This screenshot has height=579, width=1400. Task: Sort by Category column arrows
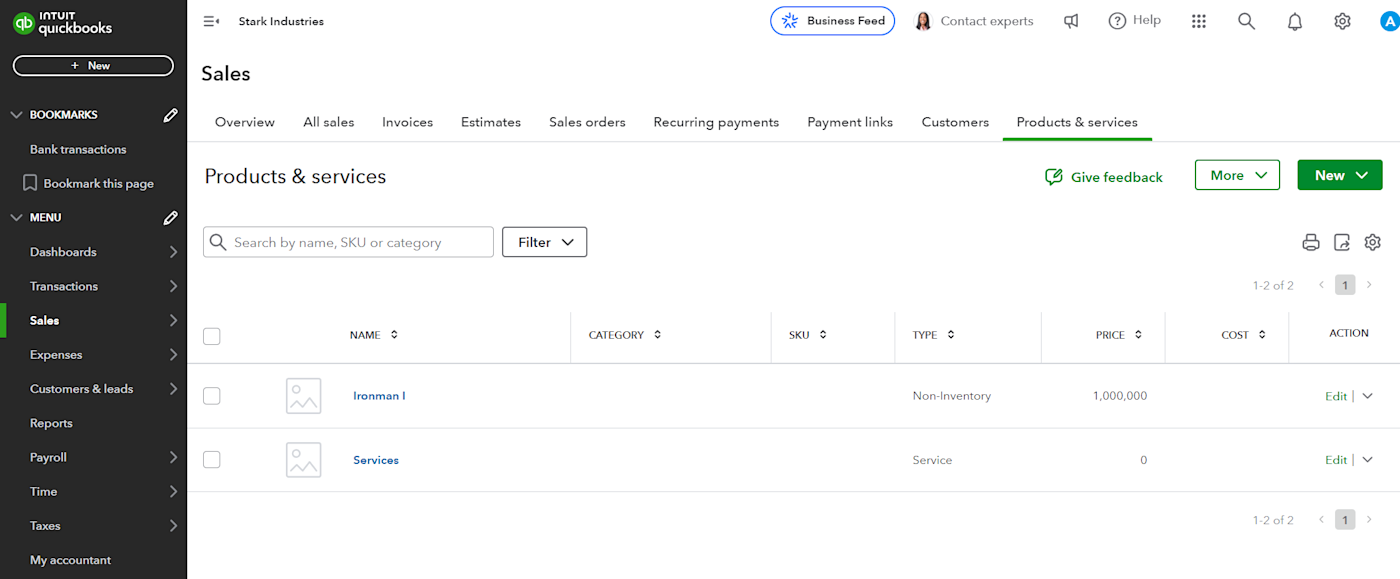(x=657, y=335)
